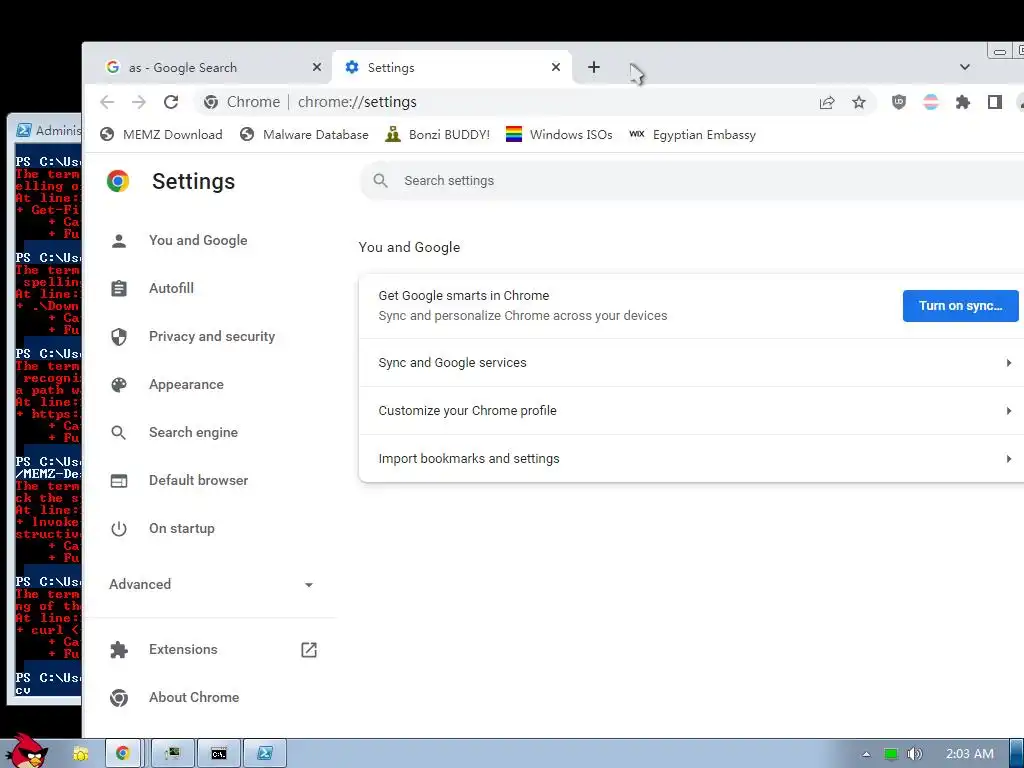Open the Autofill settings section

point(171,288)
